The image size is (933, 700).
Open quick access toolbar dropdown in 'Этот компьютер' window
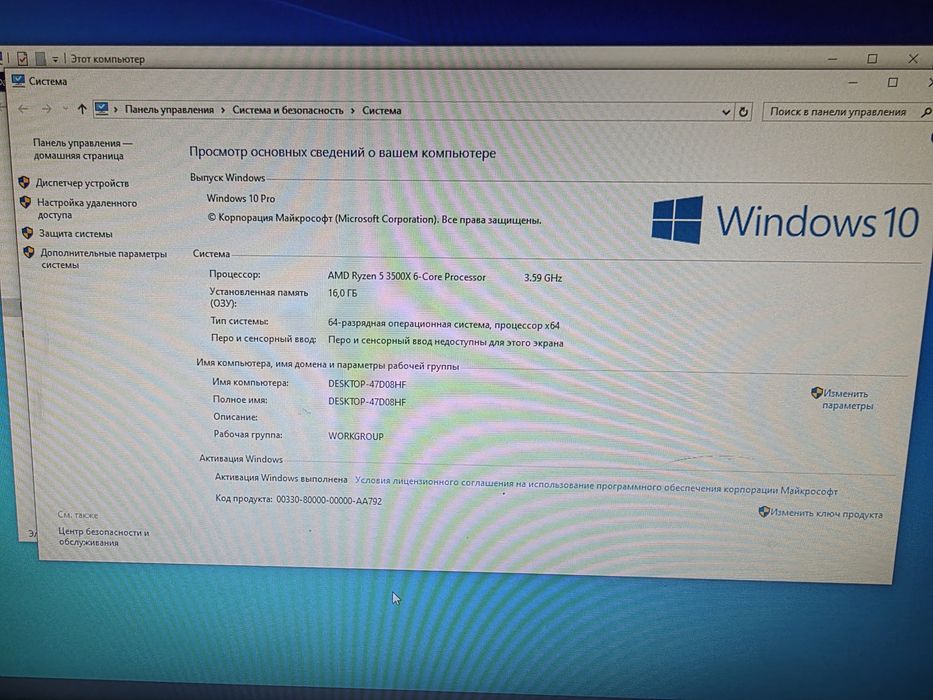[55, 59]
